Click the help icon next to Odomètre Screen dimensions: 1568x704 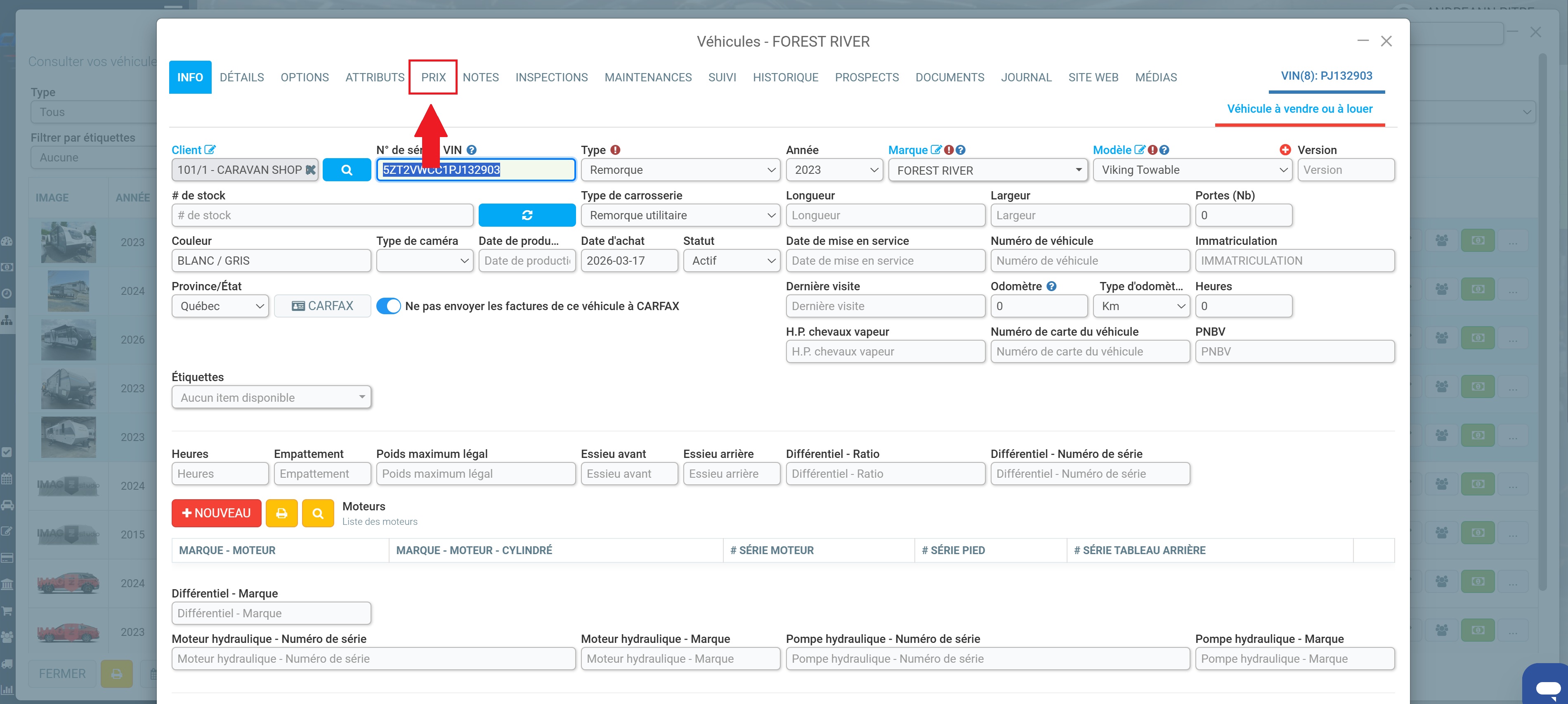point(1051,286)
